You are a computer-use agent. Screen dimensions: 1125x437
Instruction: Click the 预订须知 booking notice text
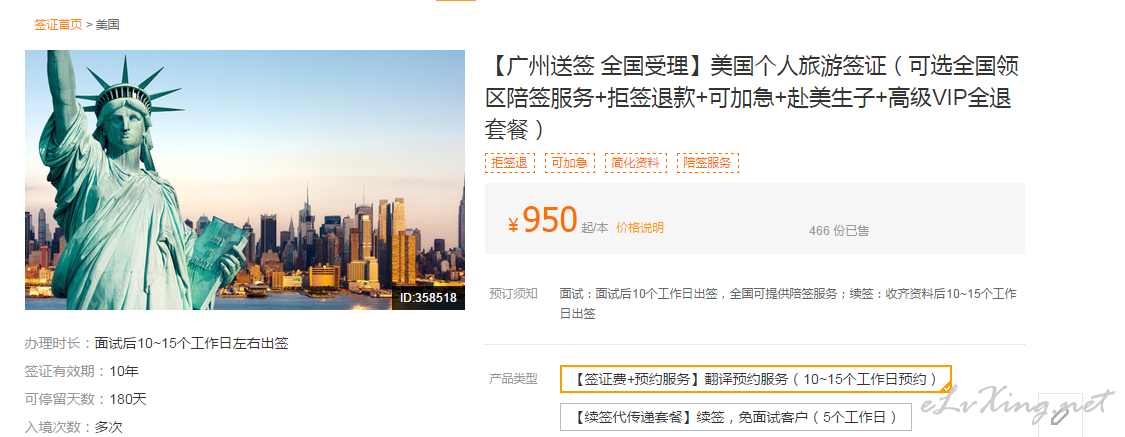pyautogui.click(x=513, y=293)
